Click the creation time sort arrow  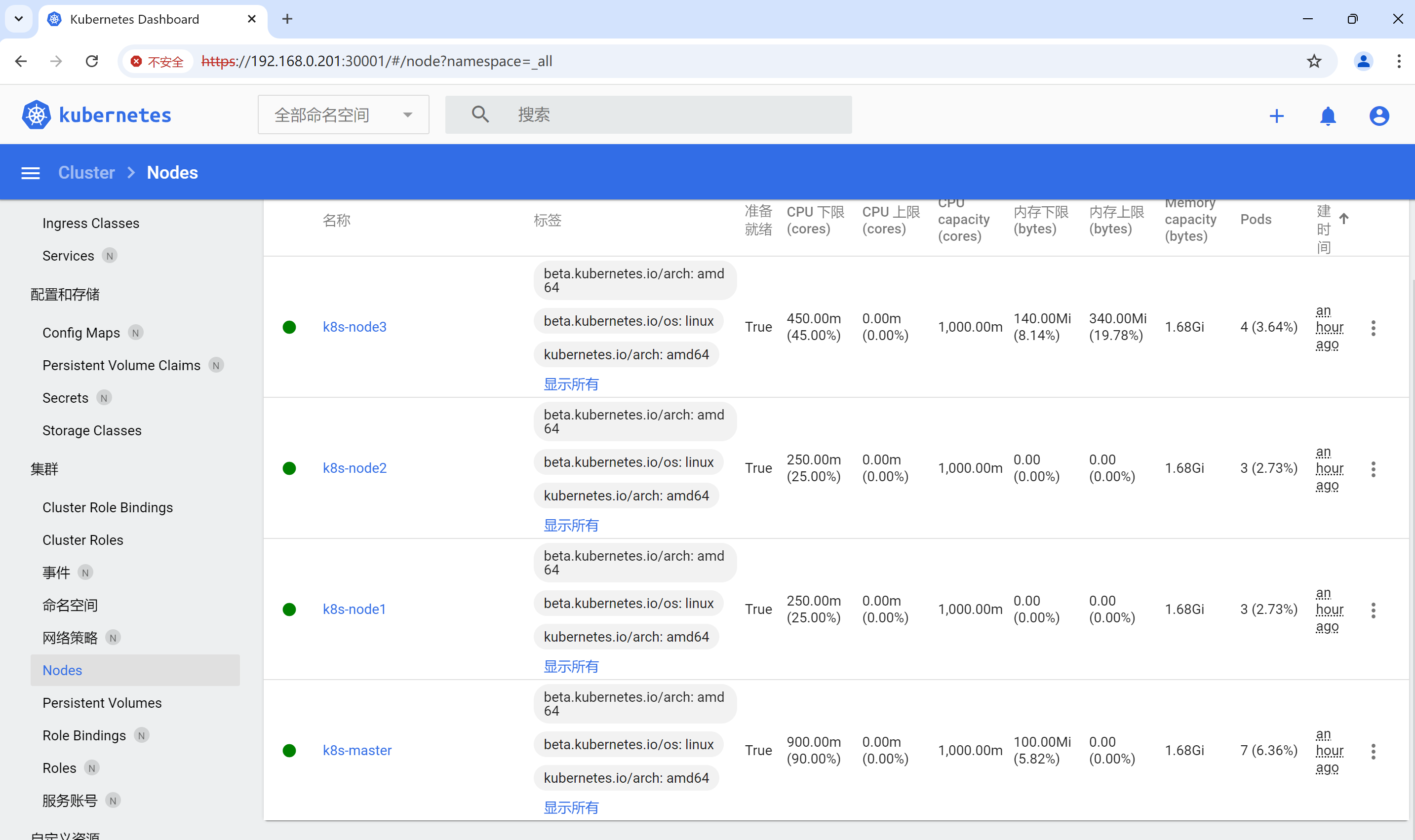[x=1343, y=219]
